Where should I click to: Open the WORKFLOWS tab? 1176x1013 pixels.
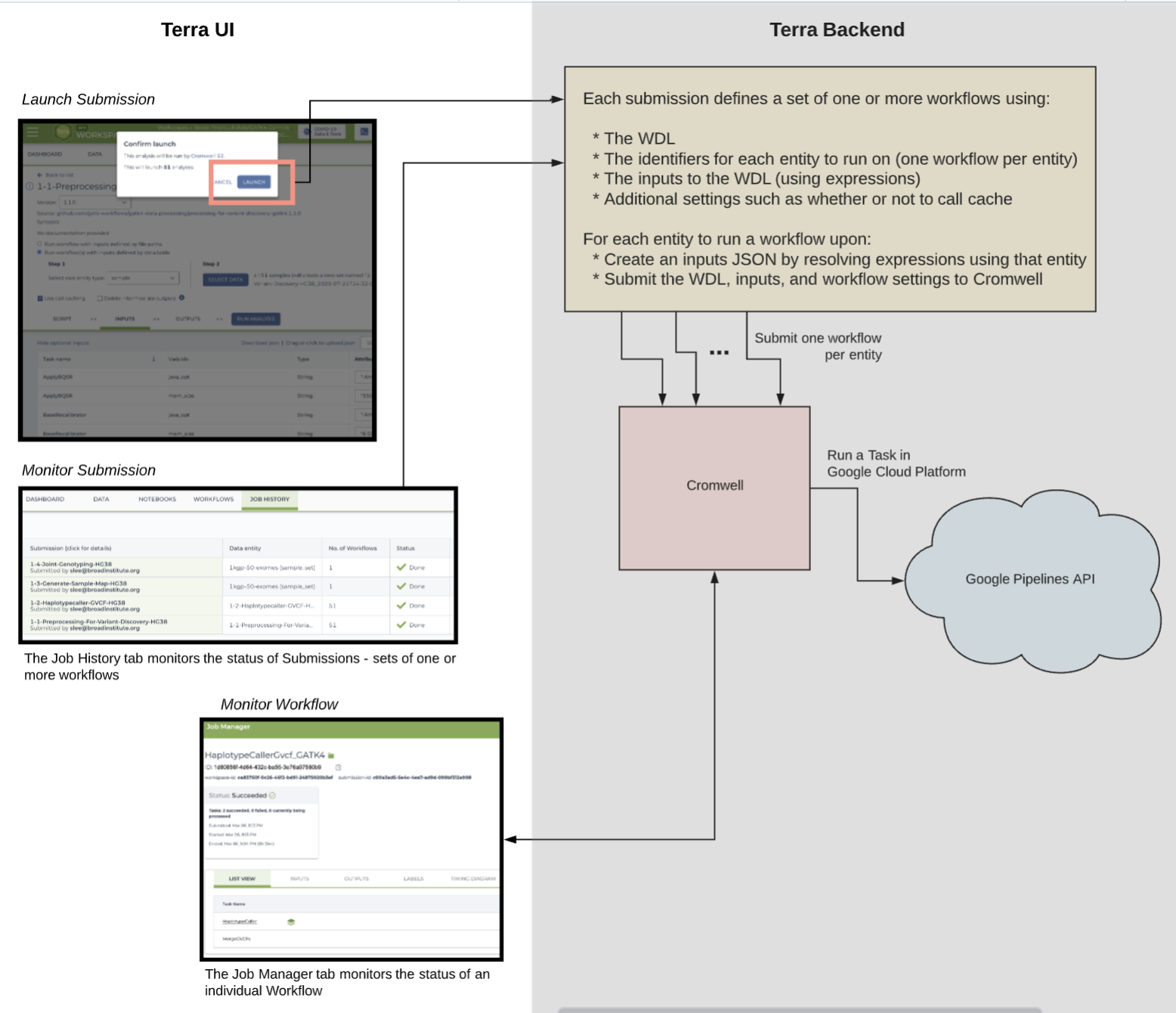click(x=214, y=499)
